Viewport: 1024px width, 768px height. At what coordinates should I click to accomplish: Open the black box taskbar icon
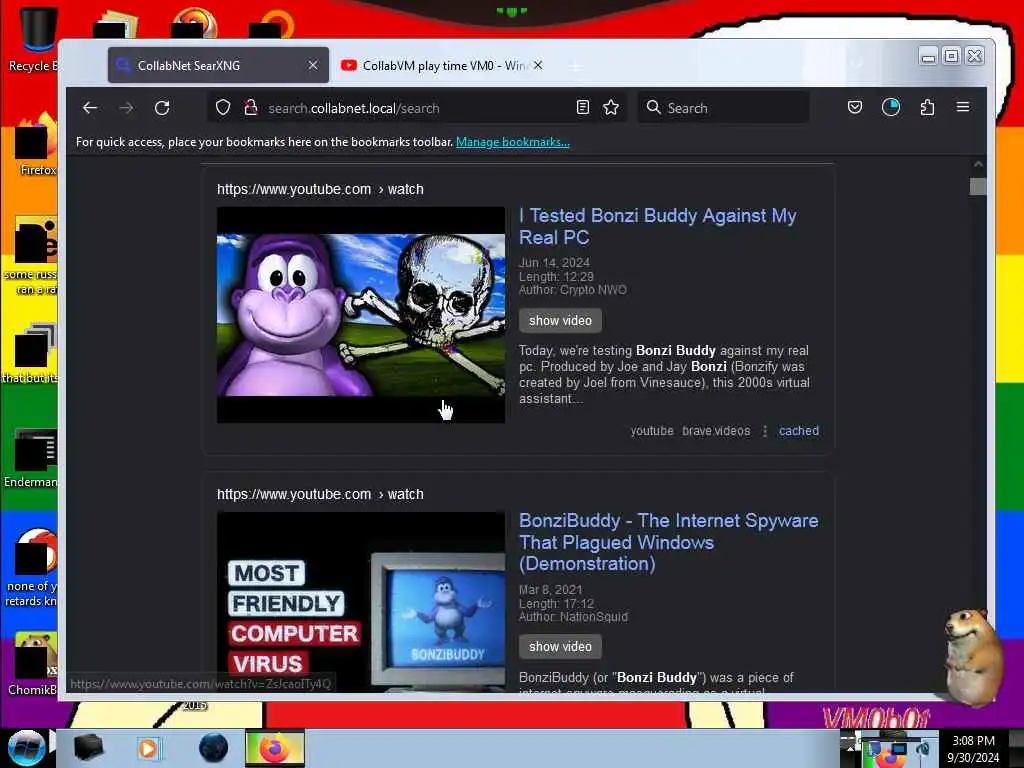88,748
